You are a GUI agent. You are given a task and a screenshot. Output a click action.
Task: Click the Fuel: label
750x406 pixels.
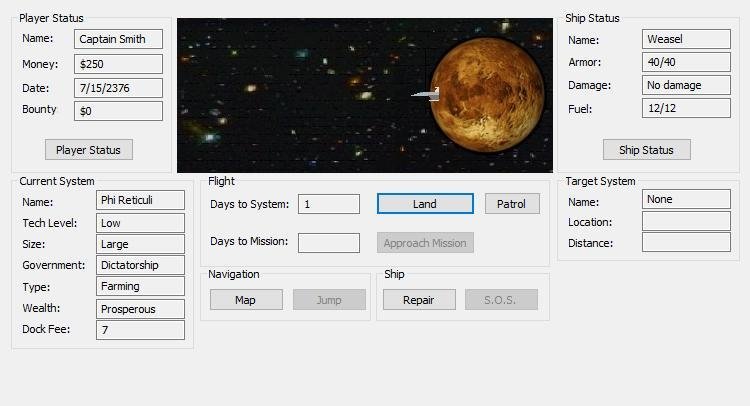pyautogui.click(x=580, y=109)
